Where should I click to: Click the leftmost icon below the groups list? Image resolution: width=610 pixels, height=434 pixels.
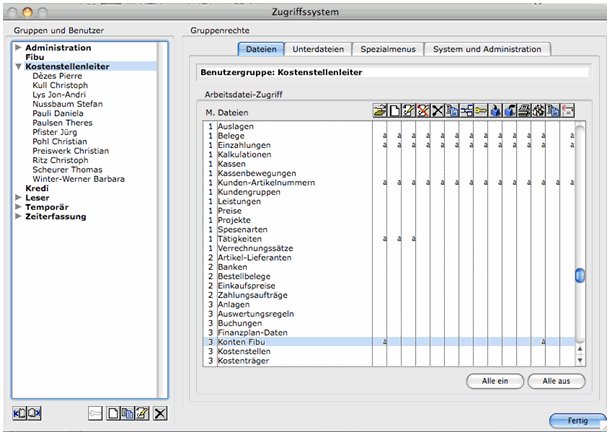pos(20,413)
